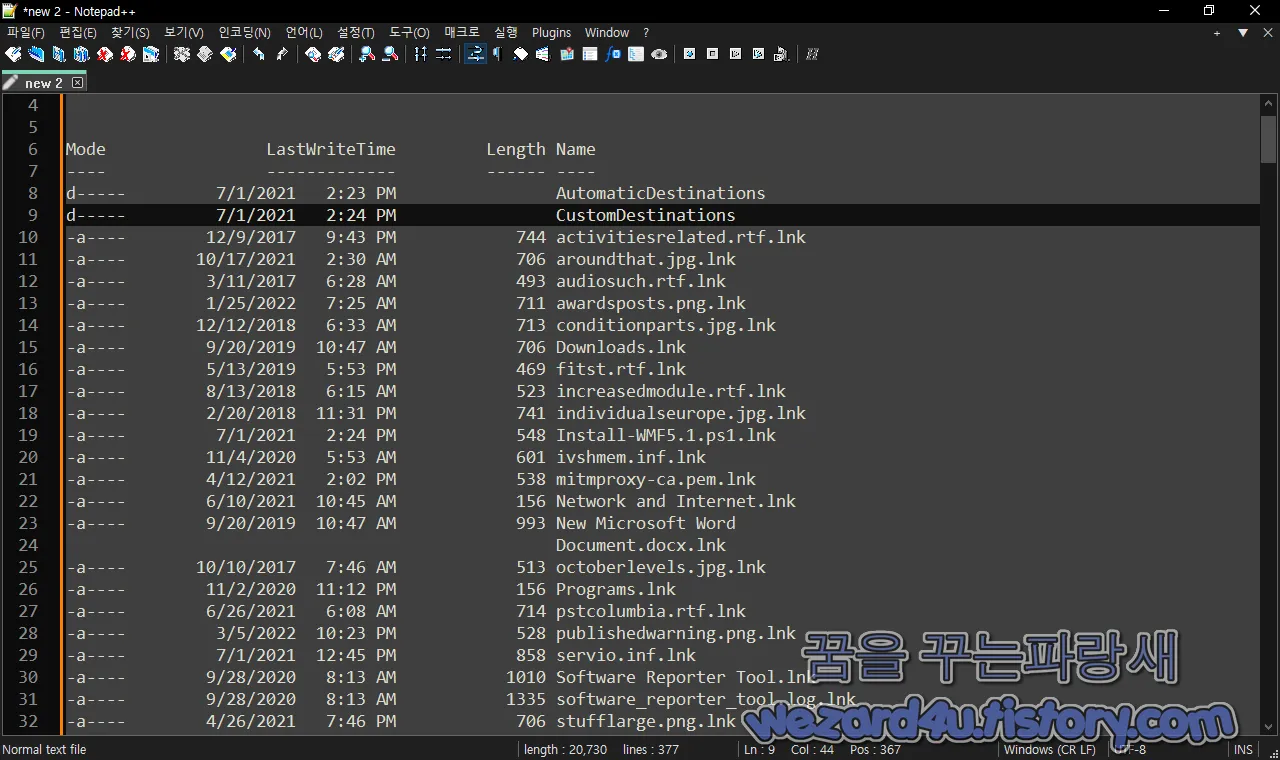Click the Copy toolbar icon

tap(205, 54)
